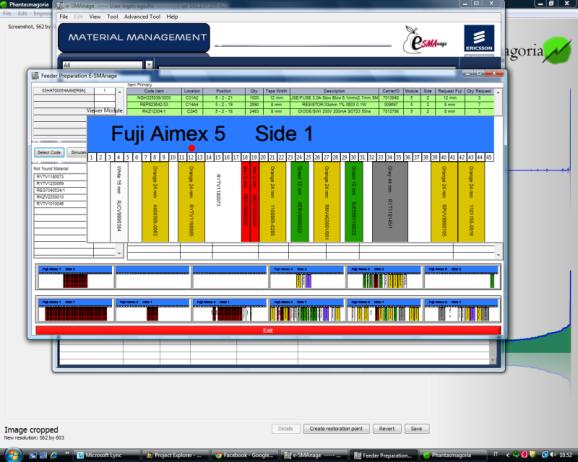Open Fuji Aimex 5 Side 1 thumbnail
The width and height of the screenshot is (578, 462).
[x=384, y=310]
